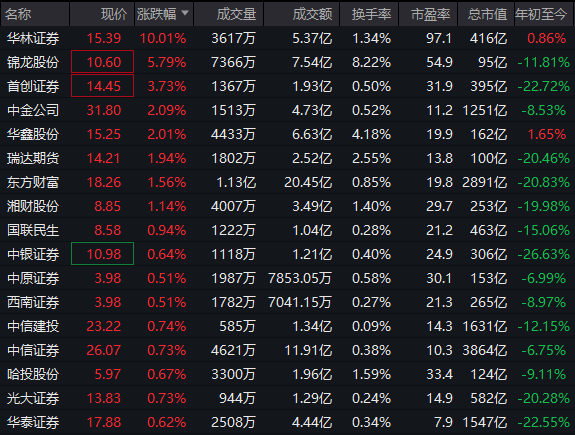Click the year-to-date value 1.65%
The width and height of the screenshot is (575, 435).
(x=547, y=134)
